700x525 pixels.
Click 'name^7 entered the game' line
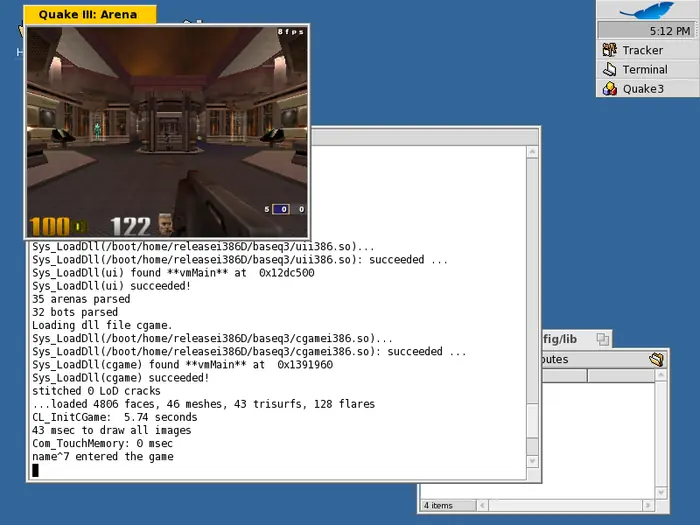(x=103, y=457)
